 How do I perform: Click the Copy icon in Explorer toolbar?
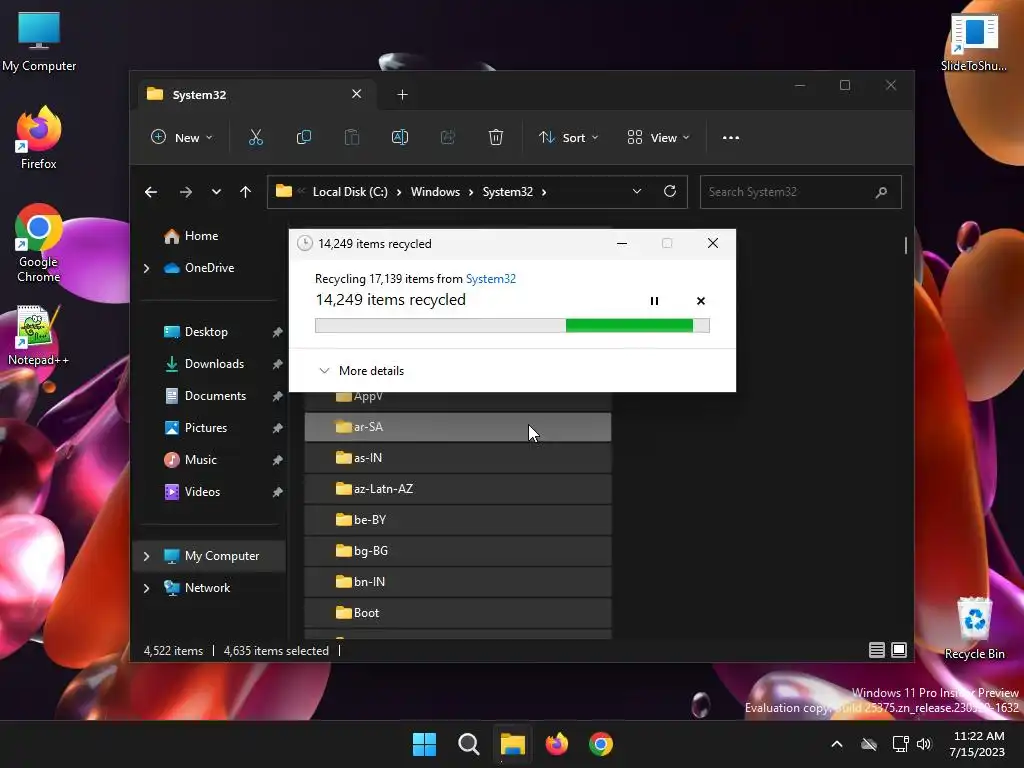(304, 138)
